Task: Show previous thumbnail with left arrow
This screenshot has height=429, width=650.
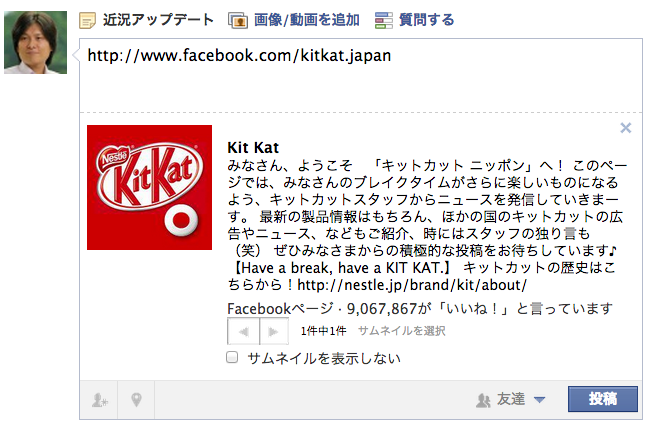Action: point(243,331)
